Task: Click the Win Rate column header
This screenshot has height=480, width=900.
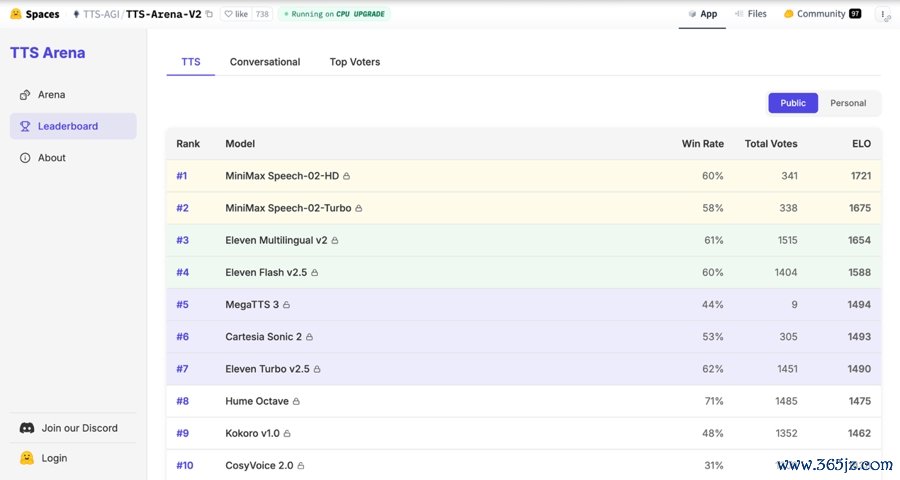Action: (703, 144)
